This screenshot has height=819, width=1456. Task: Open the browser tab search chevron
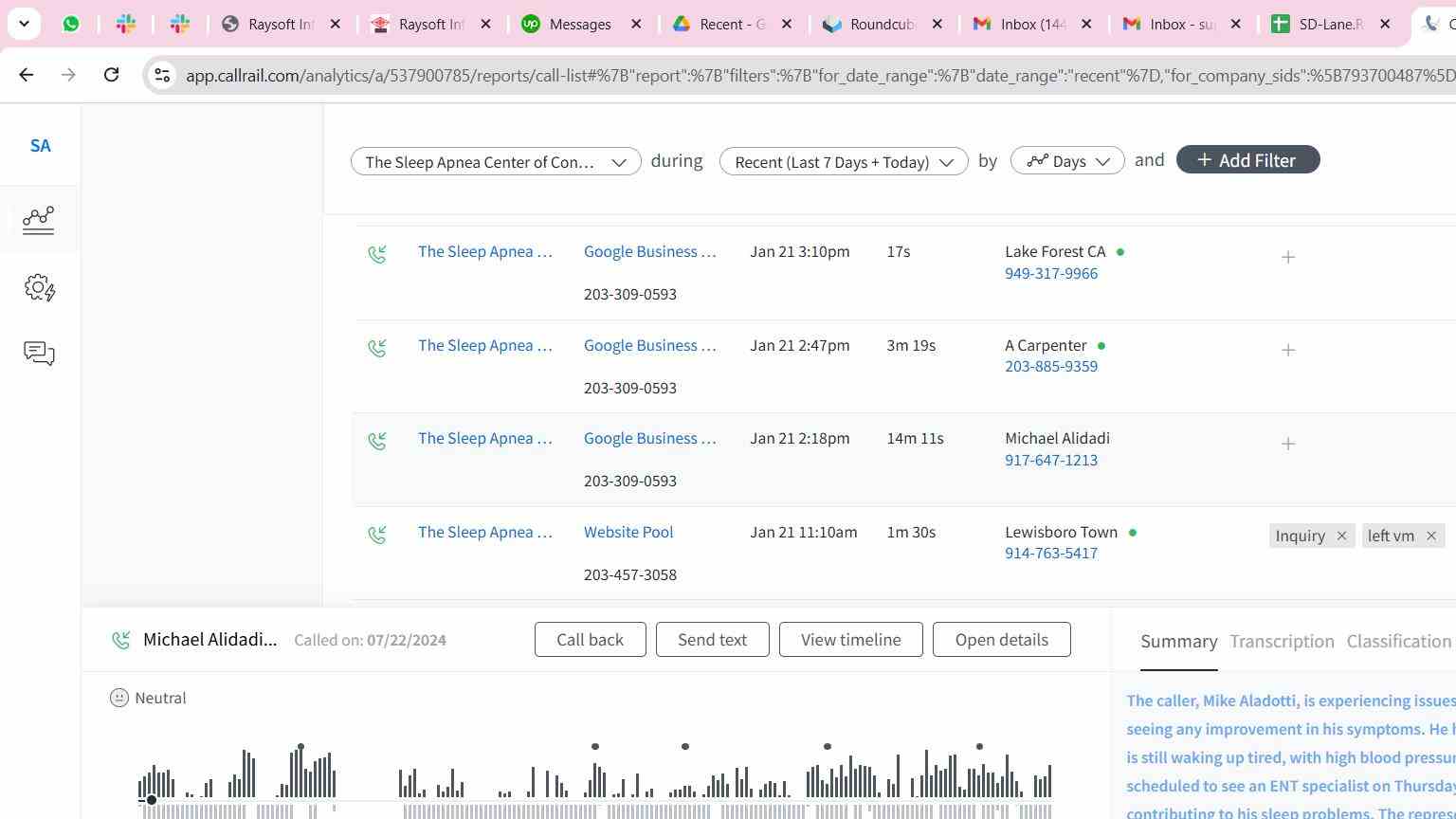(24, 24)
